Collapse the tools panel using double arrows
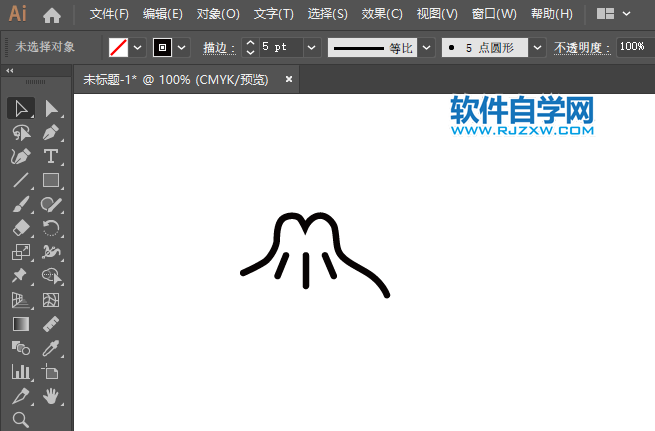This screenshot has height=431, width=655. (10, 71)
